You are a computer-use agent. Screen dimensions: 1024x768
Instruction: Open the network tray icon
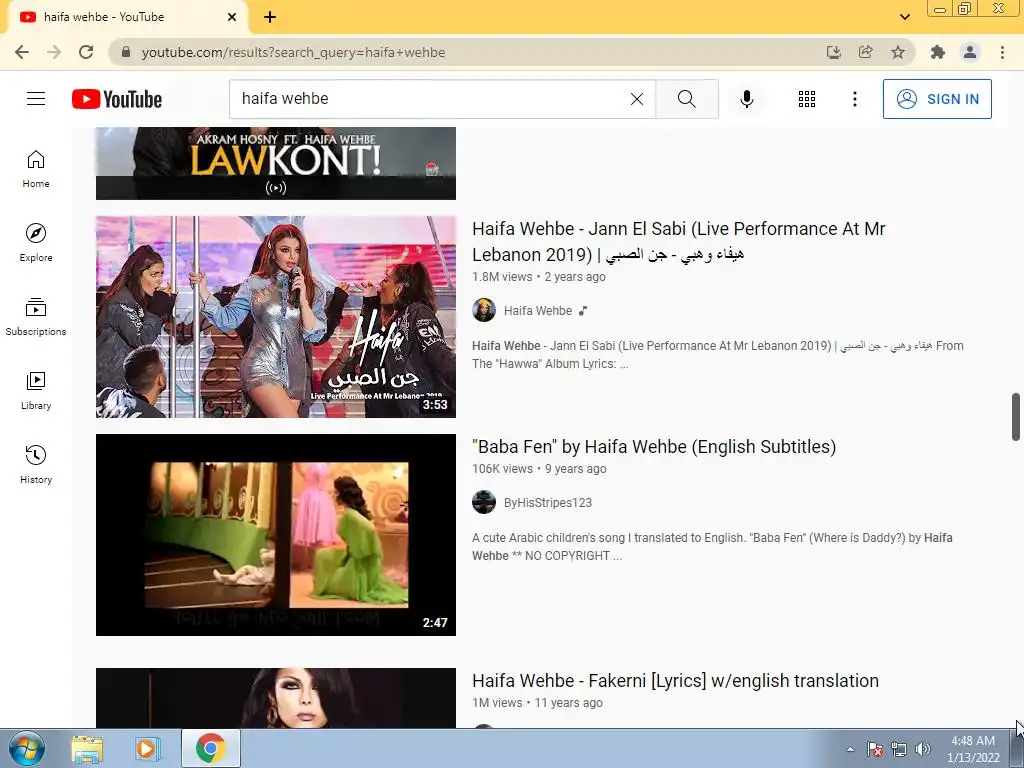[899, 749]
